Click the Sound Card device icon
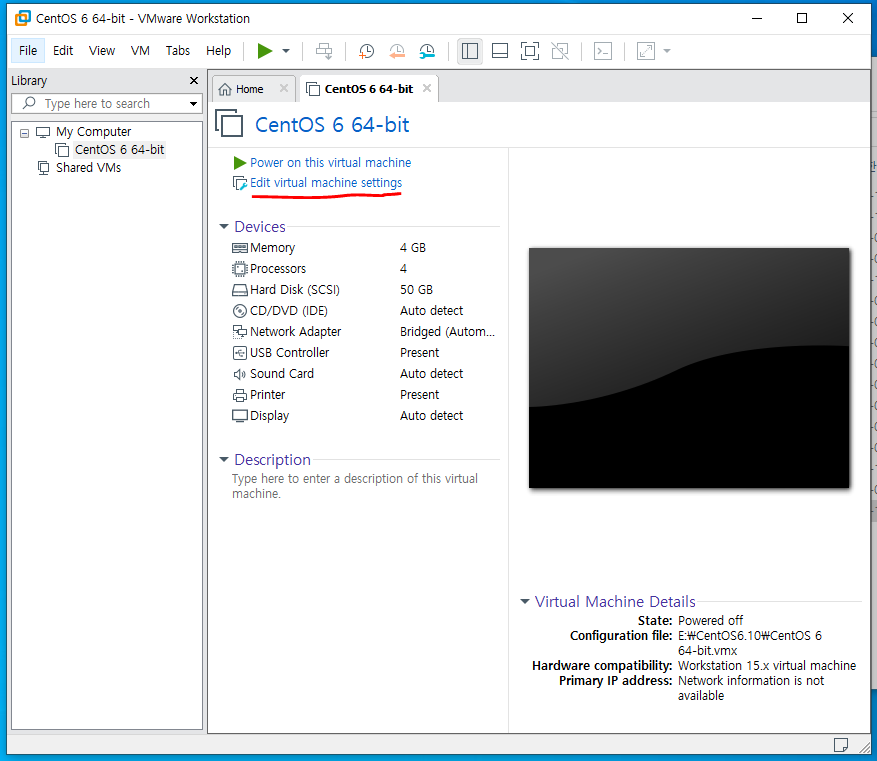877x761 pixels. pyautogui.click(x=239, y=374)
